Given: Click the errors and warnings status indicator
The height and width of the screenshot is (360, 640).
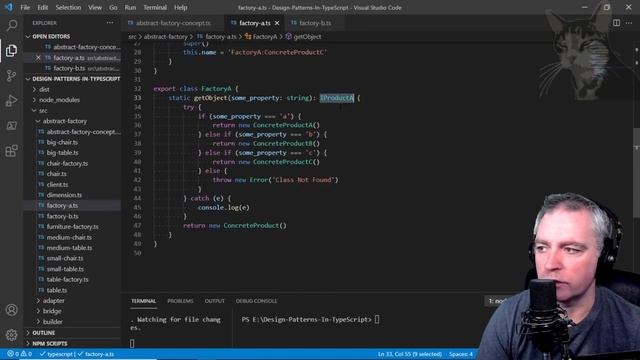Looking at the screenshot, I should [x=19, y=354].
